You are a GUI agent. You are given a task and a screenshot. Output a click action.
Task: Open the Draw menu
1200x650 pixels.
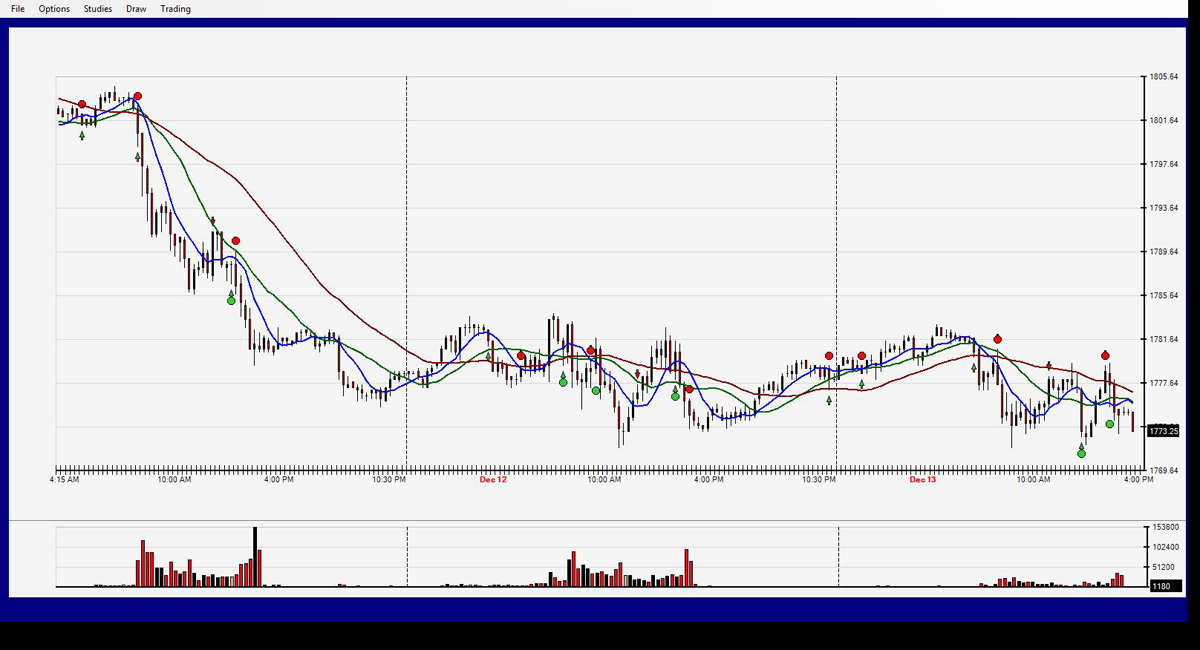pos(136,9)
